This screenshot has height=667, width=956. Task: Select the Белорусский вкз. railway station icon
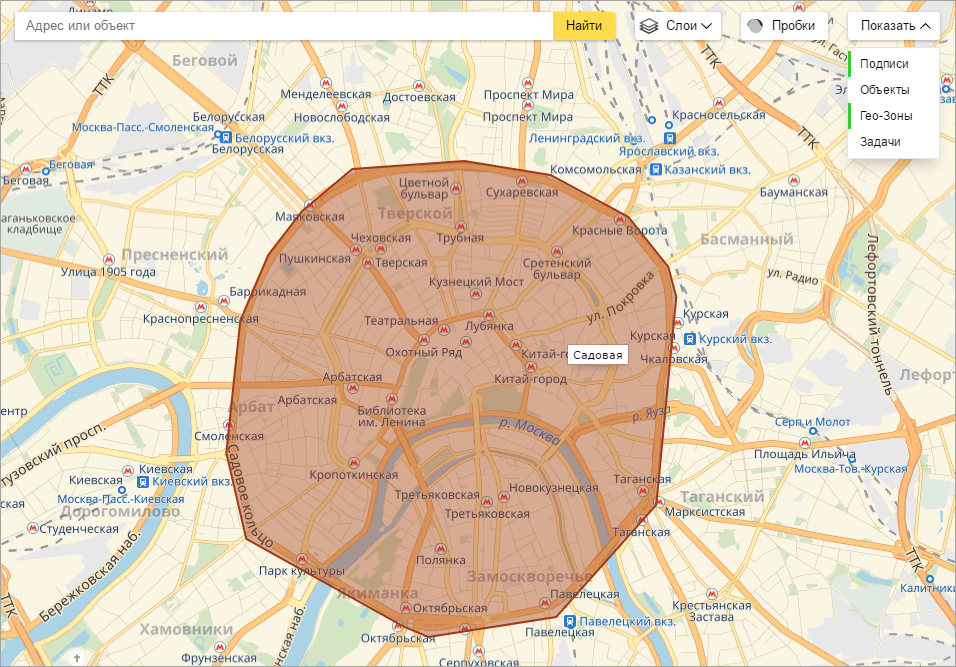[x=226, y=137]
